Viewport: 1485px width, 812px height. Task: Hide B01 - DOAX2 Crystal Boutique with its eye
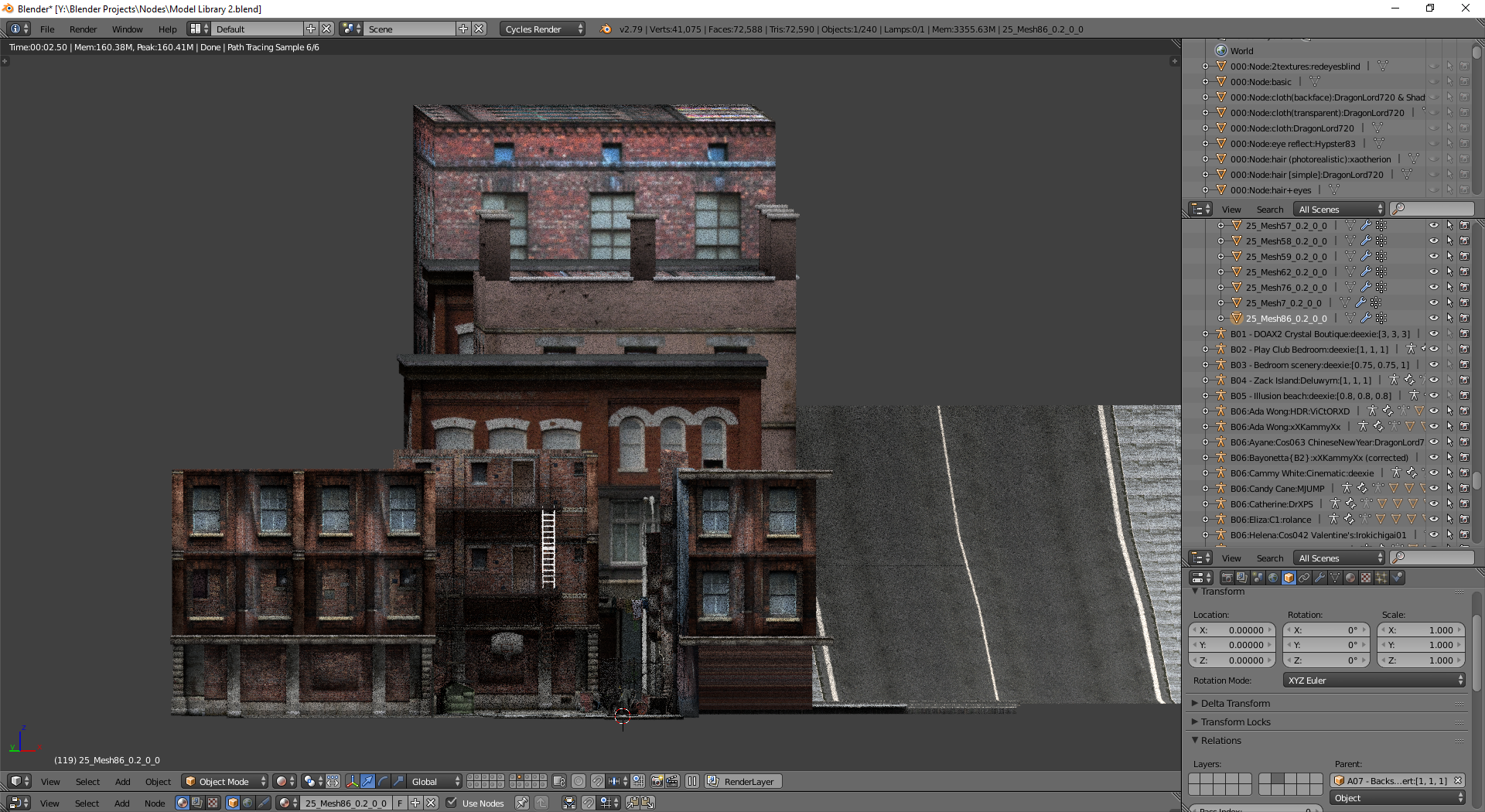tap(1433, 334)
